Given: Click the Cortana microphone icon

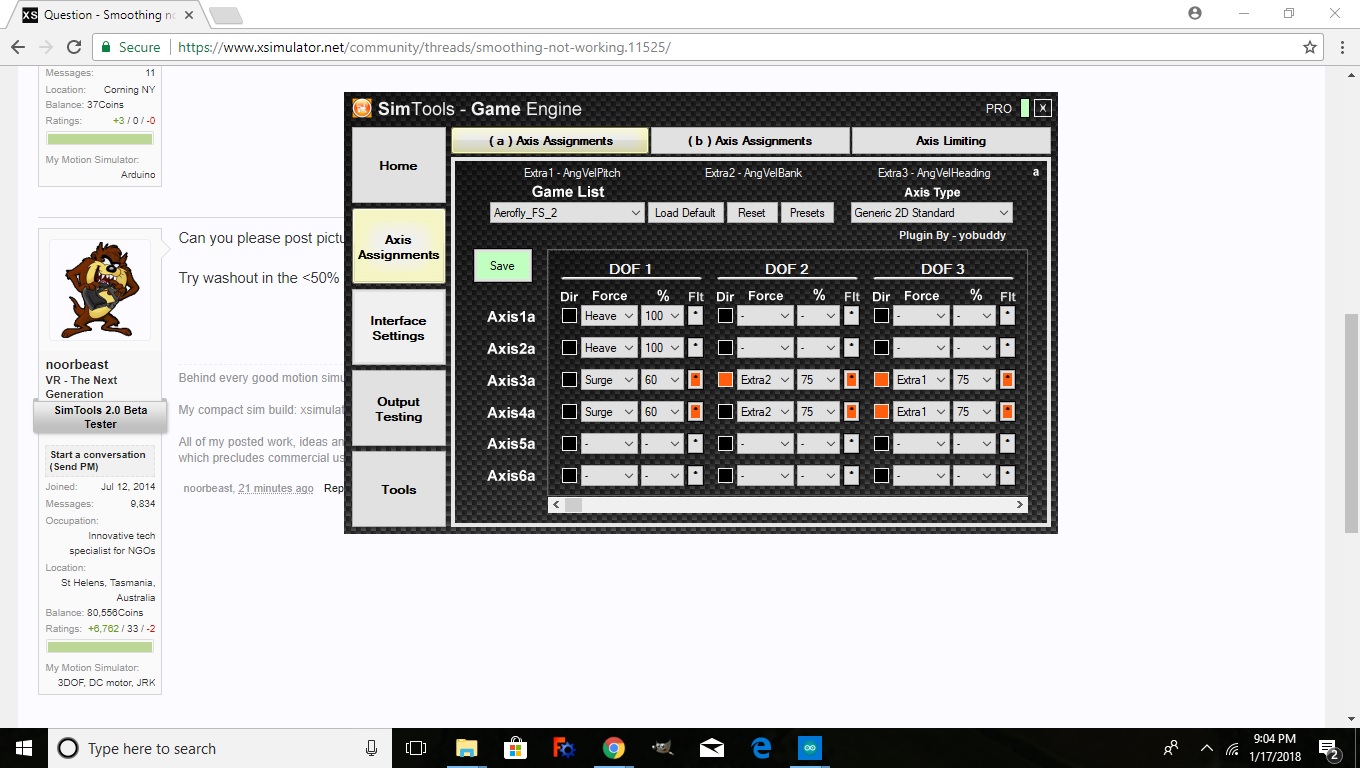Looking at the screenshot, I should [x=371, y=748].
